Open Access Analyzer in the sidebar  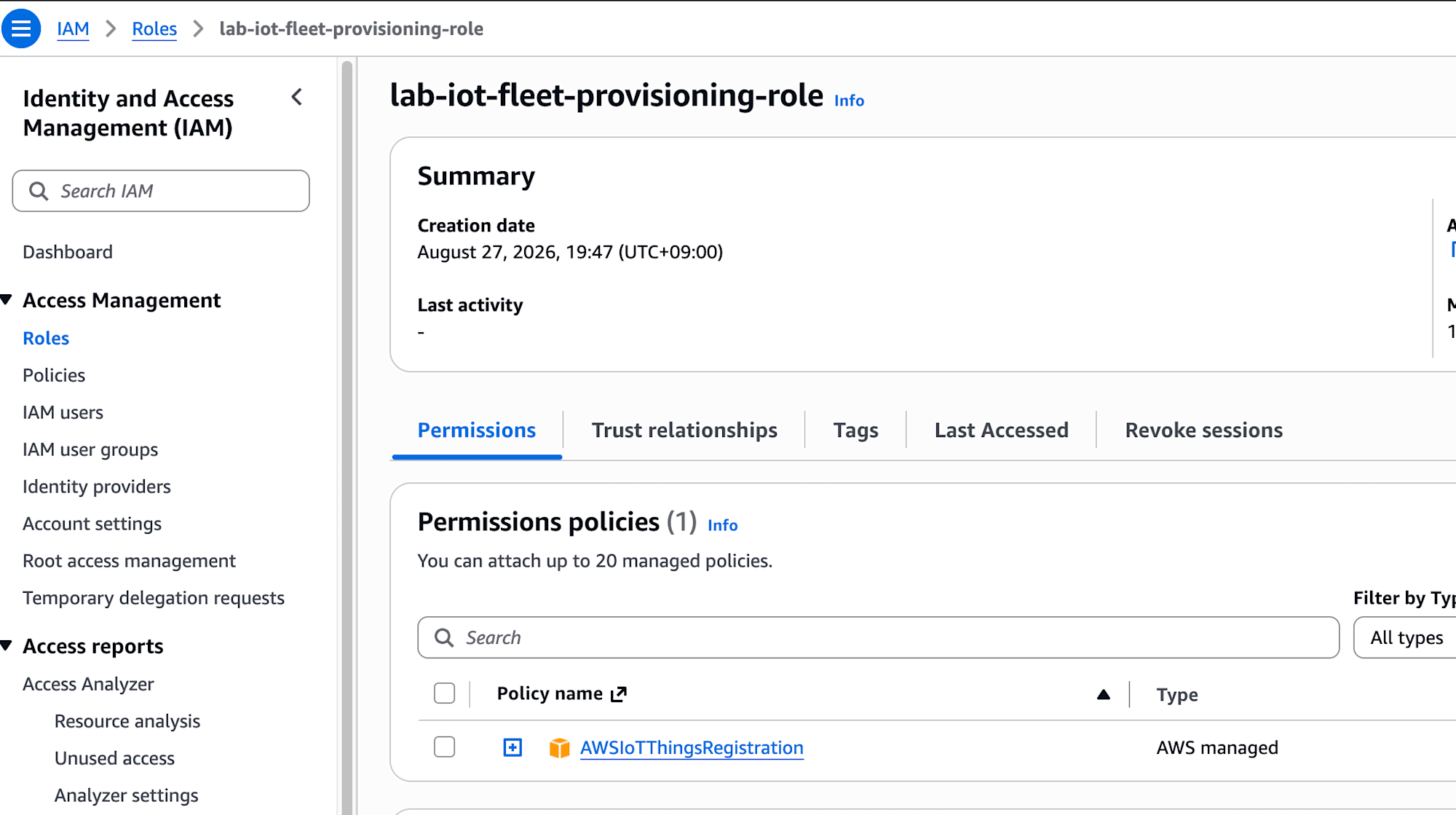coord(88,684)
